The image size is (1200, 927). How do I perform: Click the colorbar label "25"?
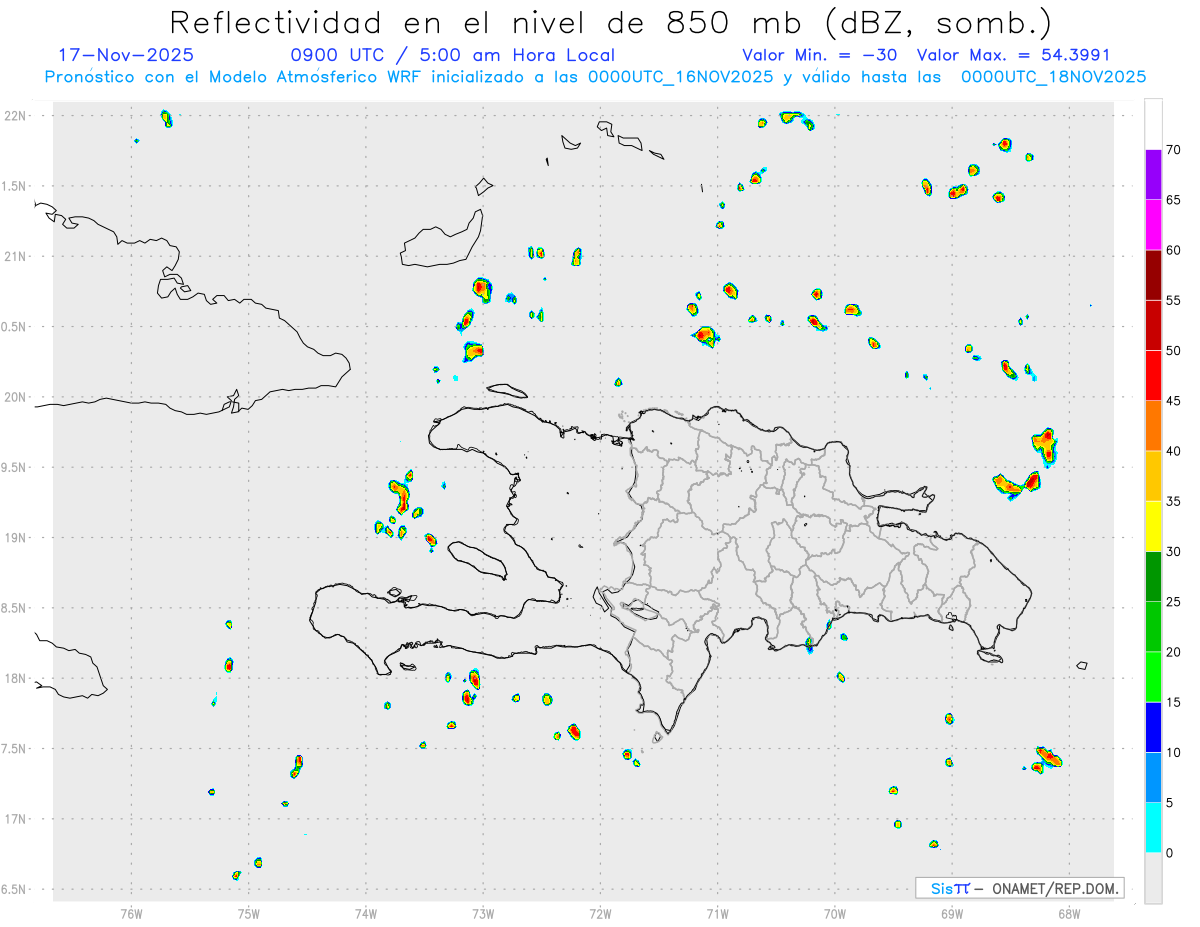click(x=1174, y=602)
